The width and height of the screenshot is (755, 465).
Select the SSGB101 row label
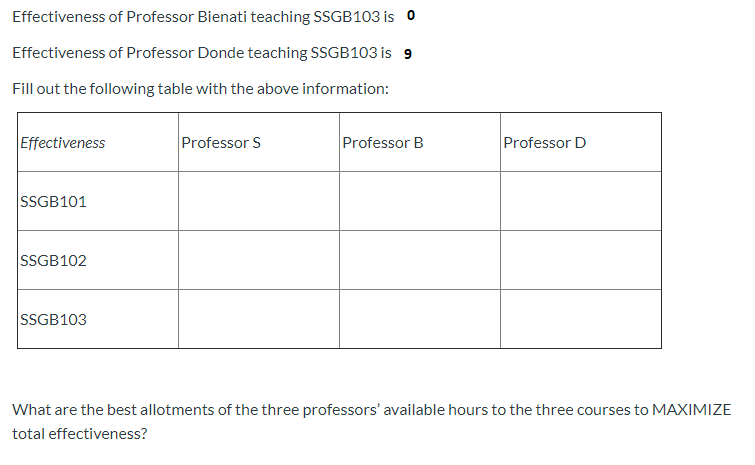click(x=54, y=202)
